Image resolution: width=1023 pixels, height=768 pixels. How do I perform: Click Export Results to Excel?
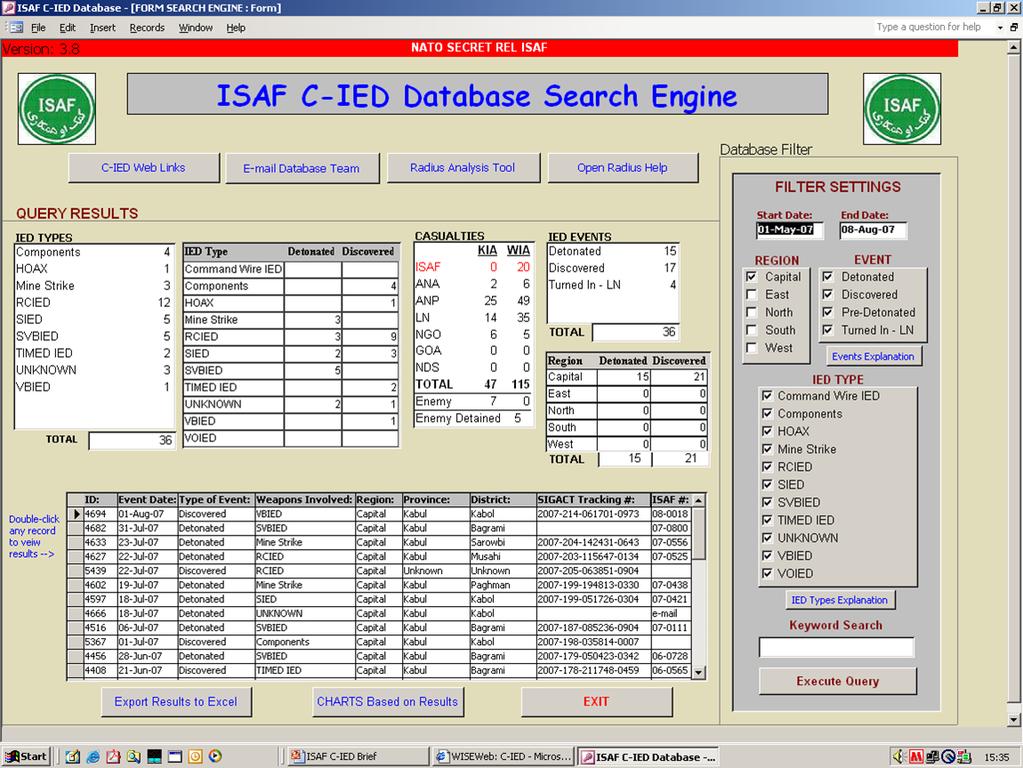[176, 702]
